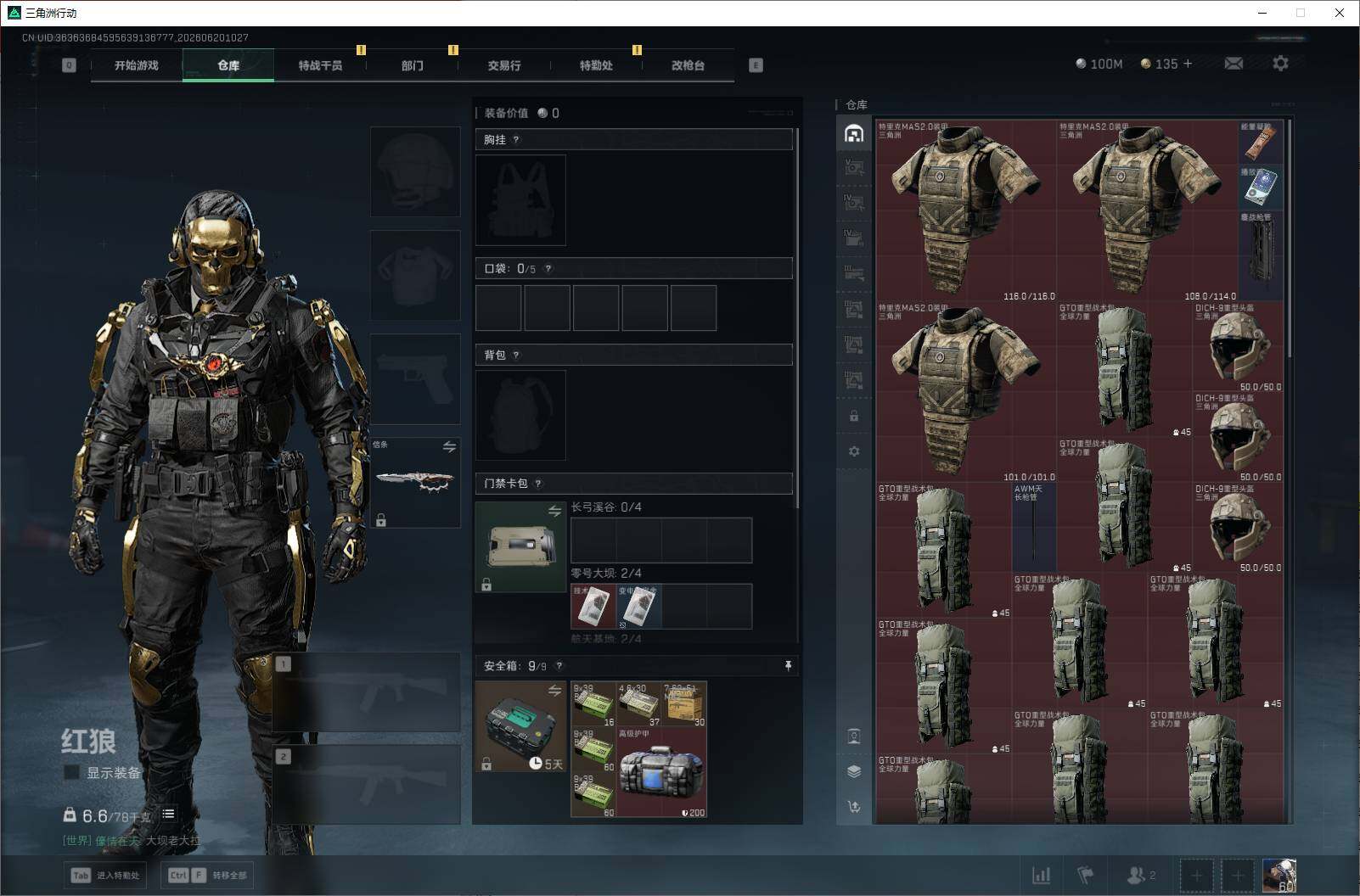Open the 开始游戏 tab
The height and width of the screenshot is (896, 1360).
137,65
